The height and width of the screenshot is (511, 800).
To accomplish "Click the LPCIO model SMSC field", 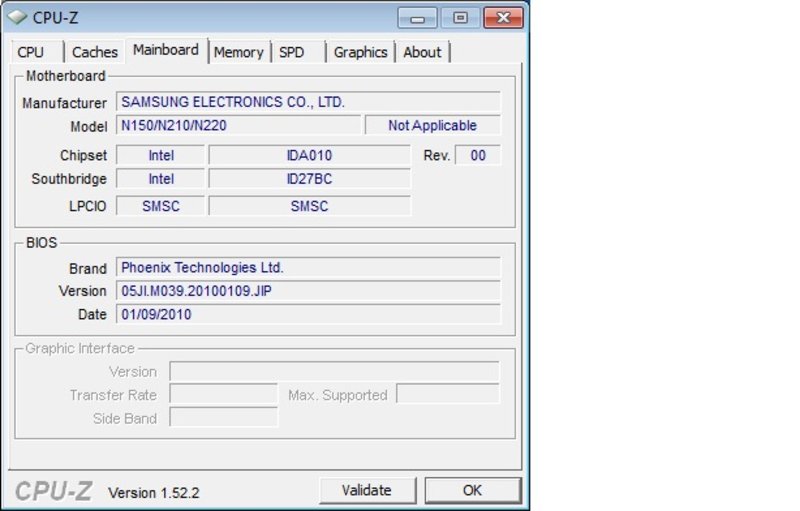I will click(310, 206).
